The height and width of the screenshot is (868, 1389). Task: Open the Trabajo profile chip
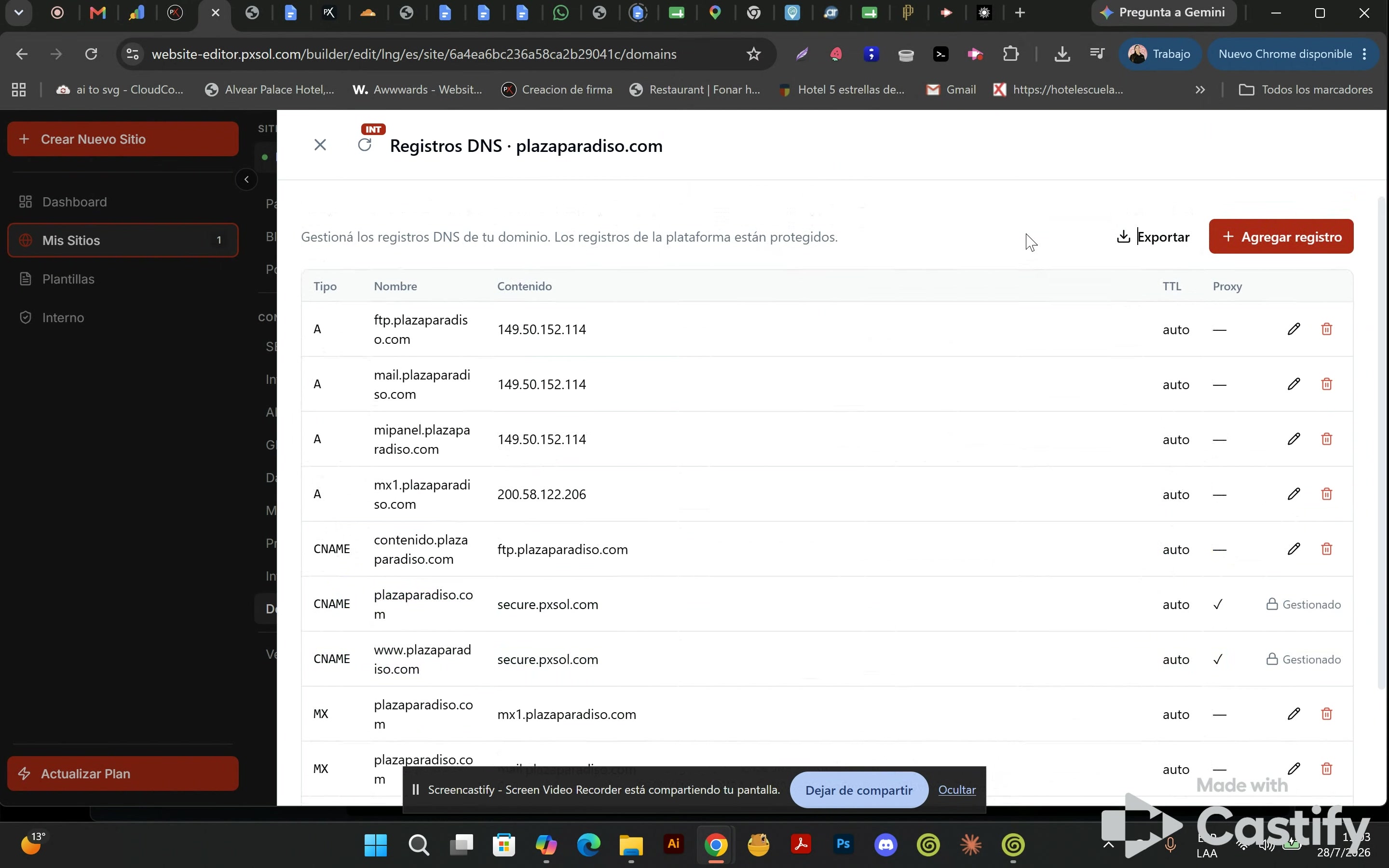(1159, 54)
